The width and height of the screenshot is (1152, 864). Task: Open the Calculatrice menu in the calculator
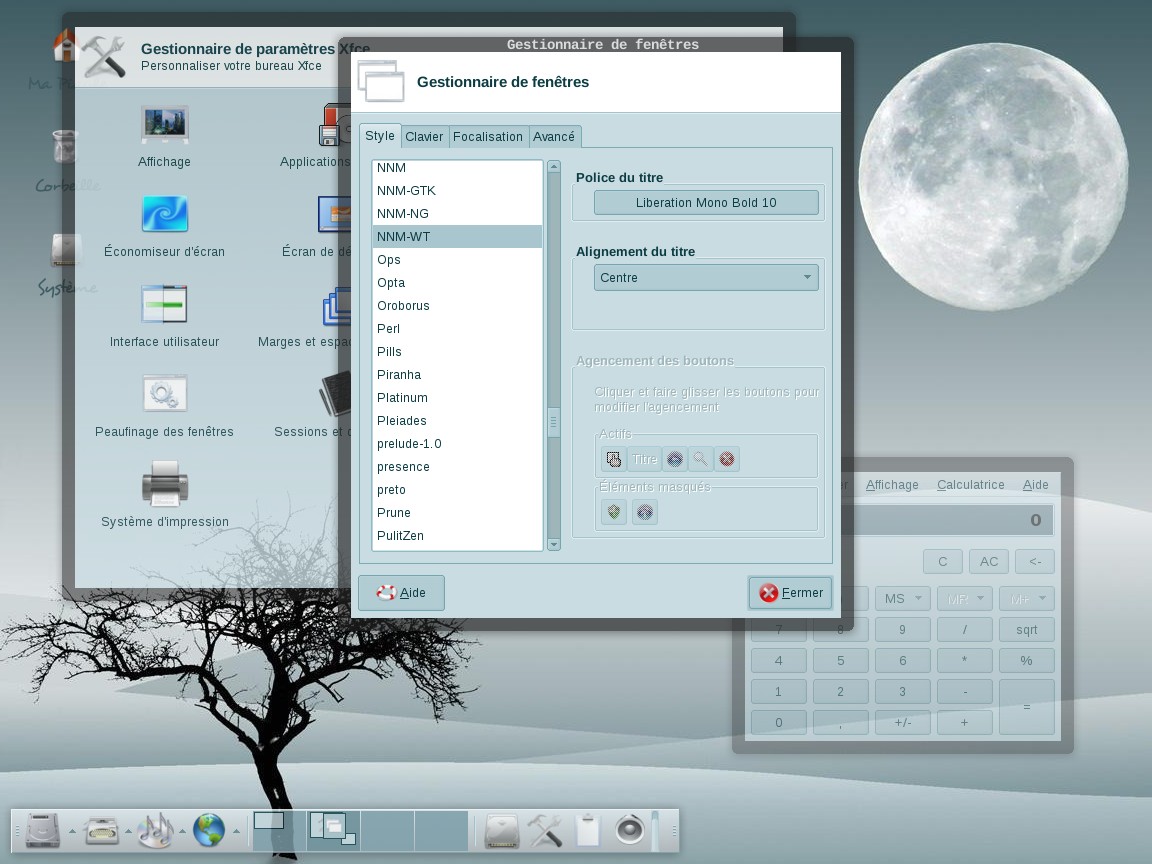tap(971, 485)
